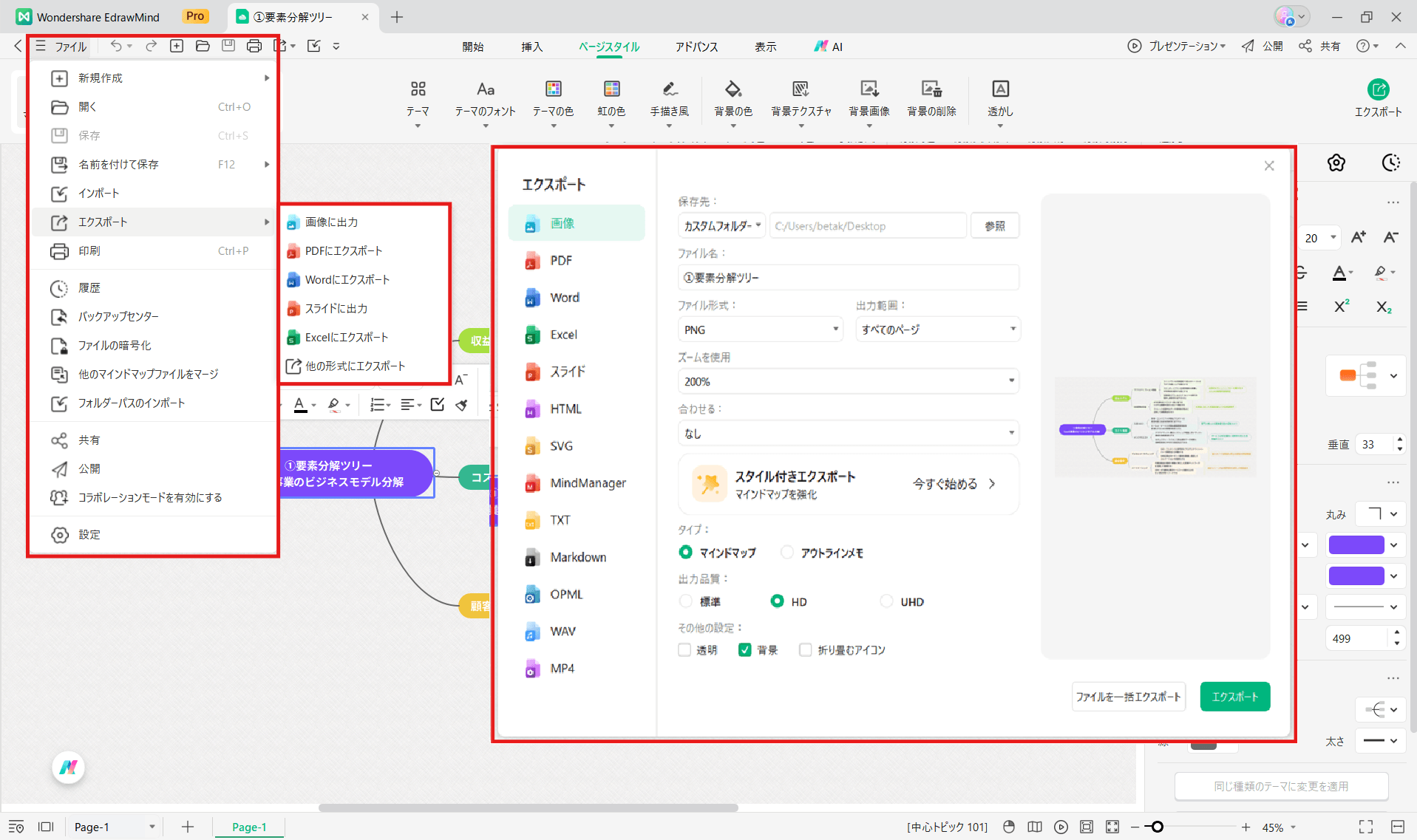
Task: Open the 透かし watermark icon
Action: (1000, 89)
